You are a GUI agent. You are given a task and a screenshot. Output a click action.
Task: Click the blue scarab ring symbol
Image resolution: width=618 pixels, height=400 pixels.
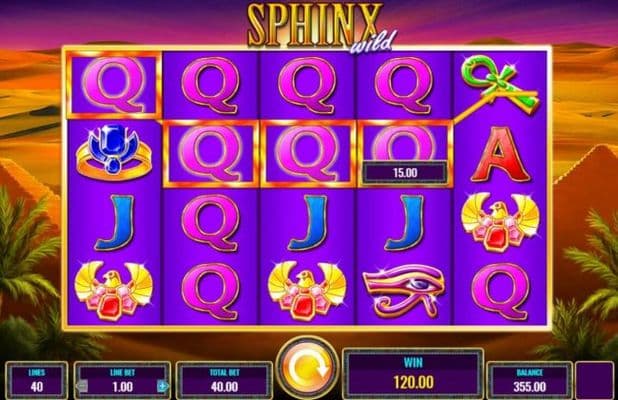point(114,153)
